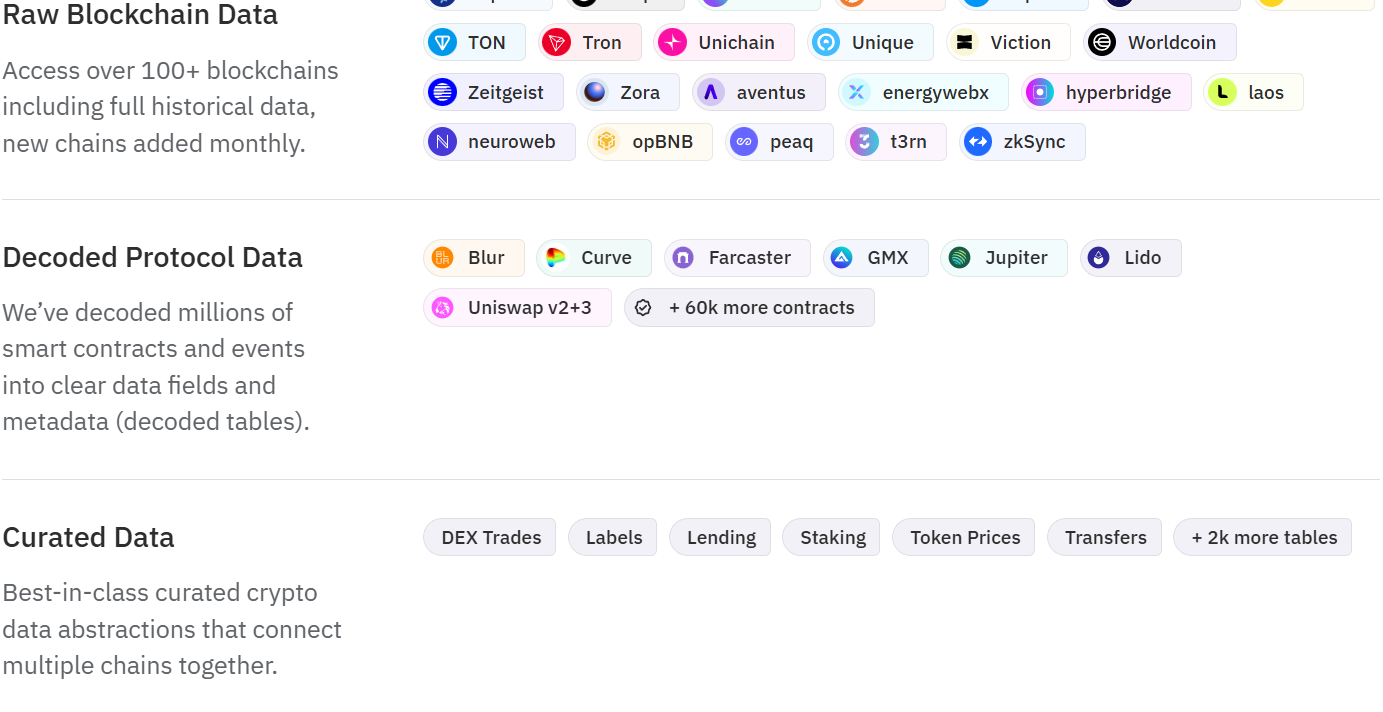Click the 'Unichain' chain name

point(737,42)
